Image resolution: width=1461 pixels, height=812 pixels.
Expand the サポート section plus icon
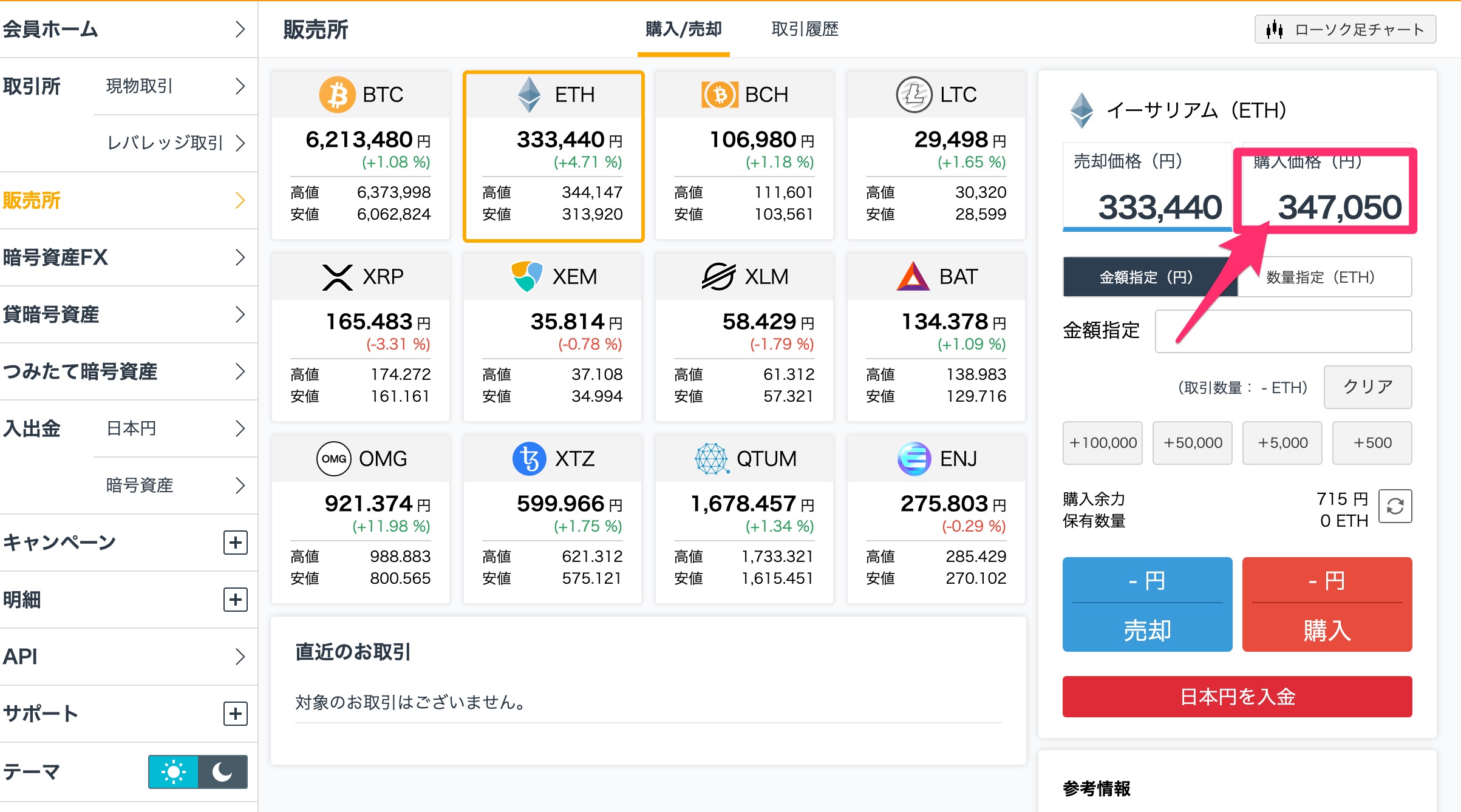pyautogui.click(x=236, y=714)
